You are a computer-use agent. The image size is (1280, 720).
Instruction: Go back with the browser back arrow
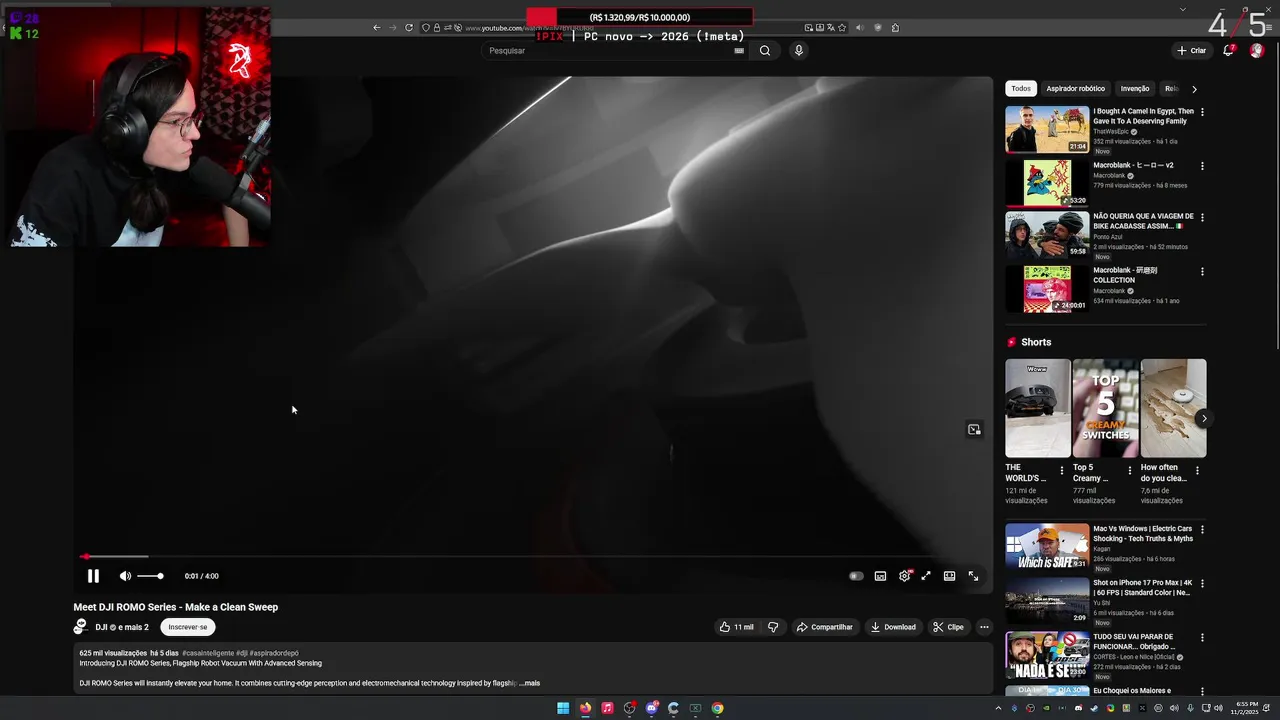pos(377,28)
